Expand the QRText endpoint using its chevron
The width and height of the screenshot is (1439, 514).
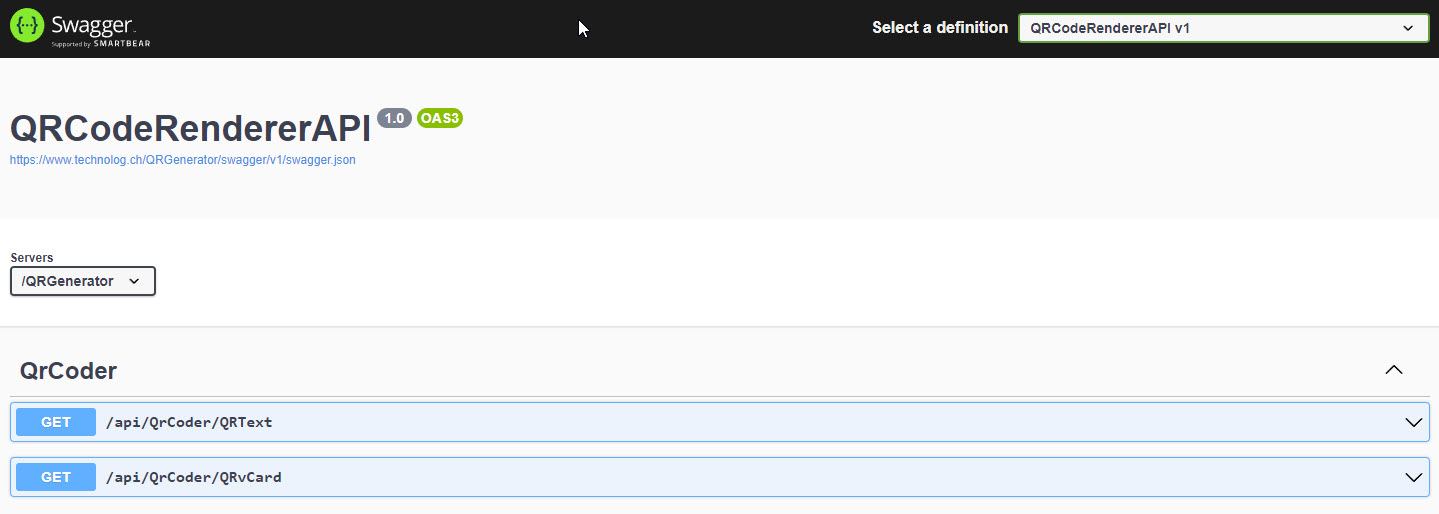click(1414, 422)
